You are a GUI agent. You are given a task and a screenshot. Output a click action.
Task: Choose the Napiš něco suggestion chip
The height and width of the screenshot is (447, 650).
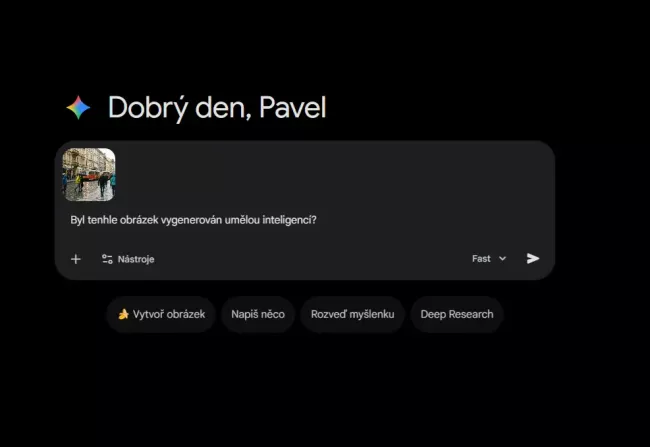258,314
